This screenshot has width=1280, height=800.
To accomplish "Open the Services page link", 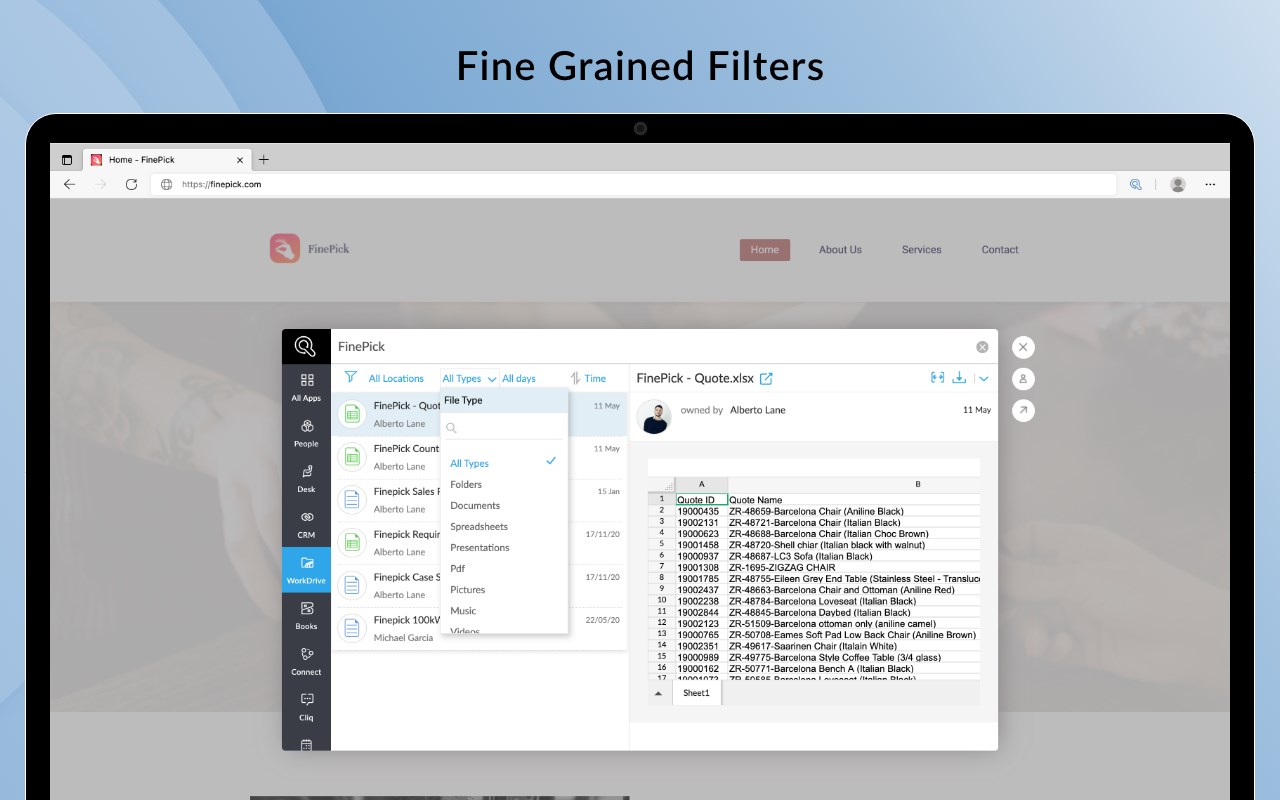I will (921, 250).
